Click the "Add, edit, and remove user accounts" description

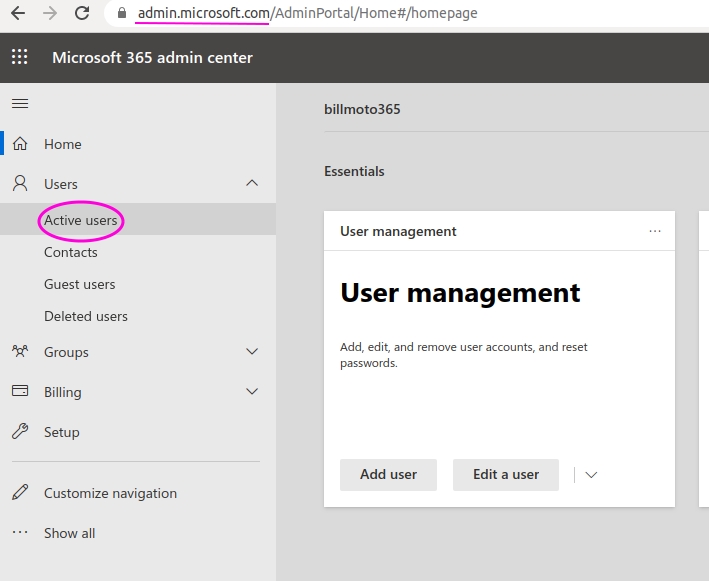[463, 355]
